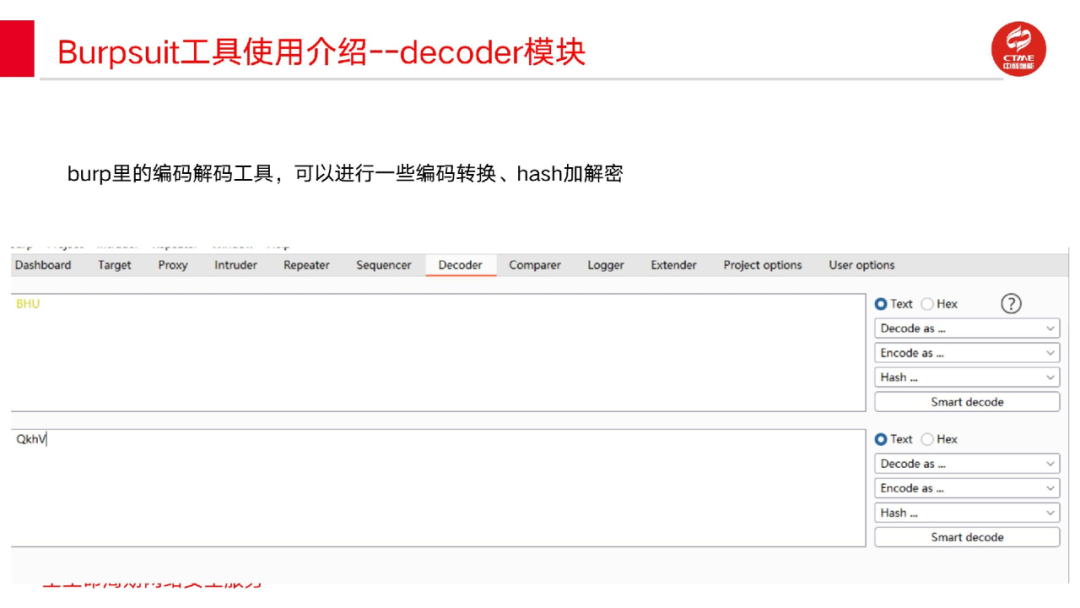Open Decode as dropdown in QkhV panel
The image size is (1080, 608).
pos(967,464)
